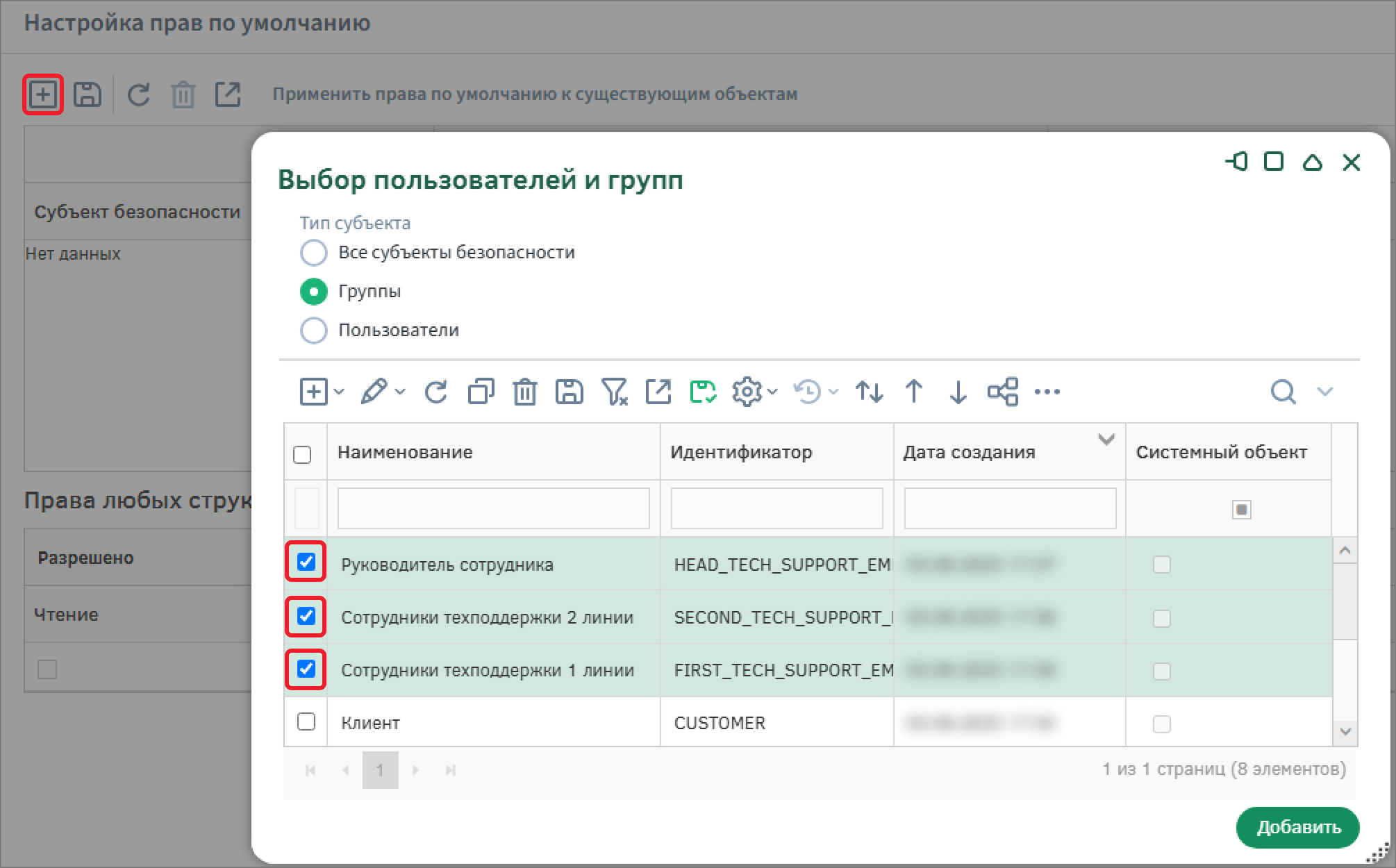
Task: Click the green 'Добавить' button
Action: (x=1298, y=827)
